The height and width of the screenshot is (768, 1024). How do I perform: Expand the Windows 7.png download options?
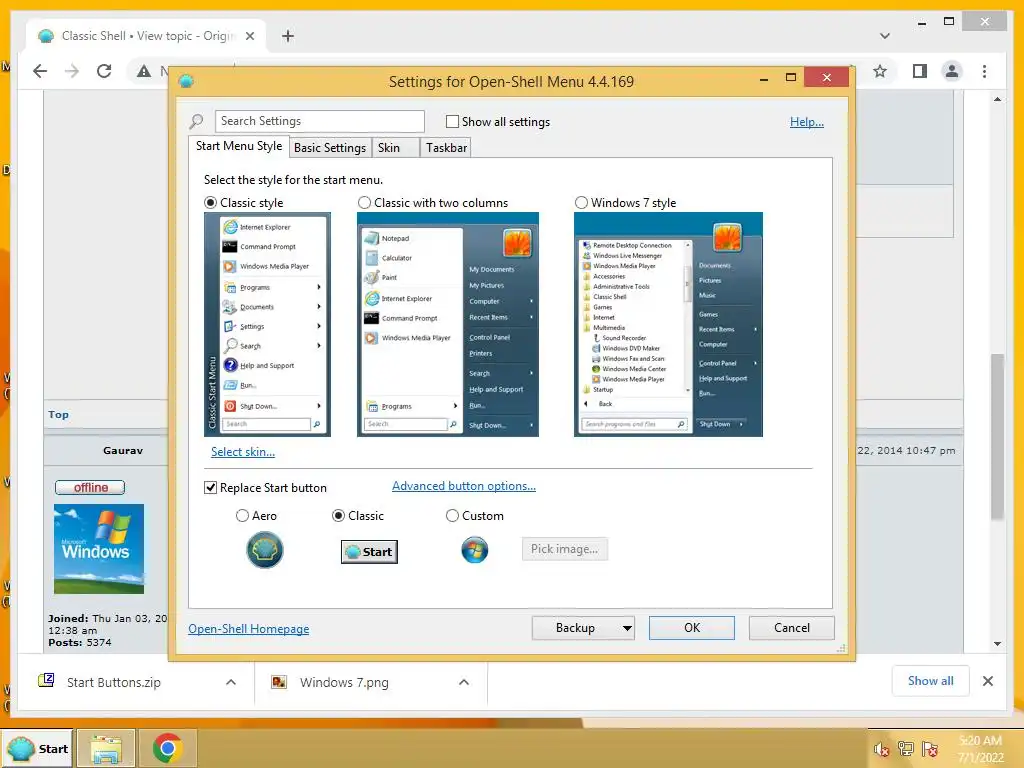coord(464,682)
